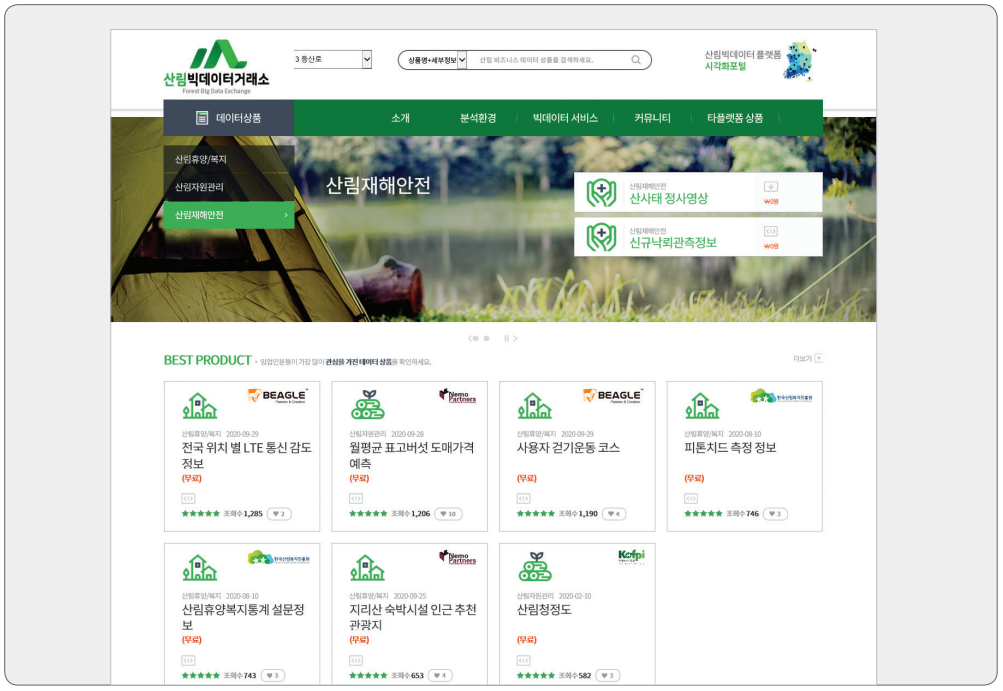Screen dimensions: 1003x691
Task: Click the 더보기 plus icon
Action: coord(819,358)
